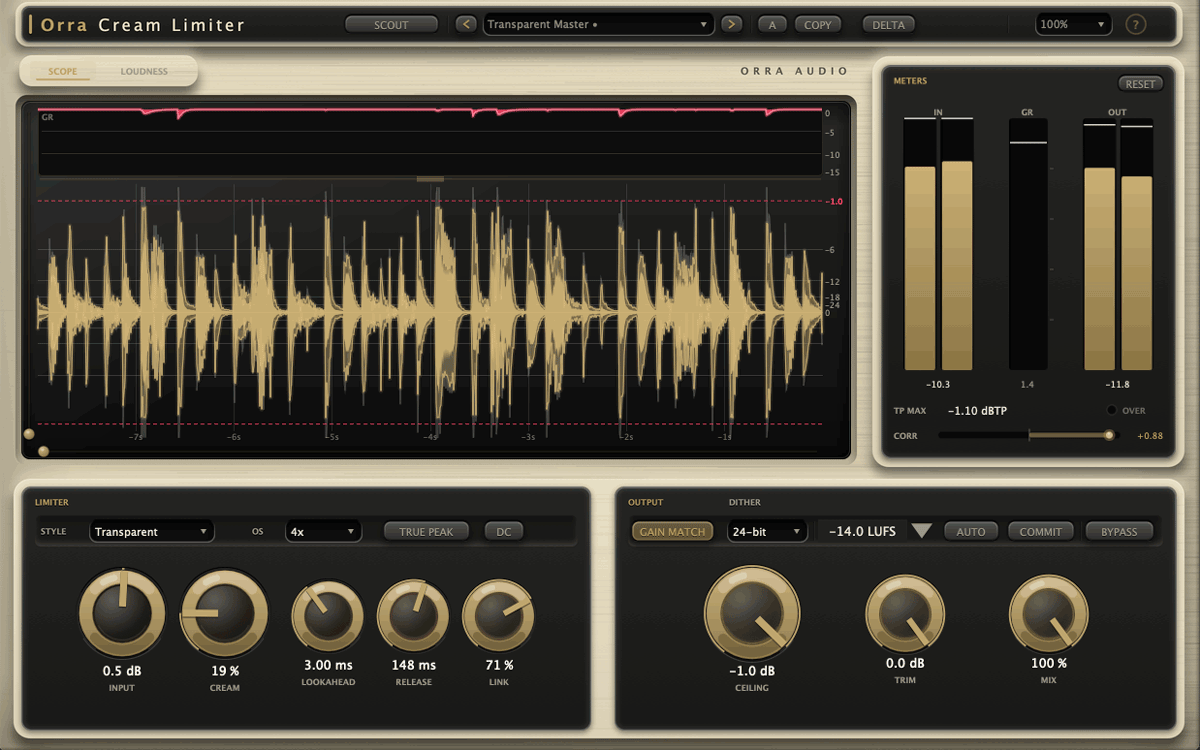Click the -11.8 output level readout
The image size is (1200, 750).
[1118, 384]
